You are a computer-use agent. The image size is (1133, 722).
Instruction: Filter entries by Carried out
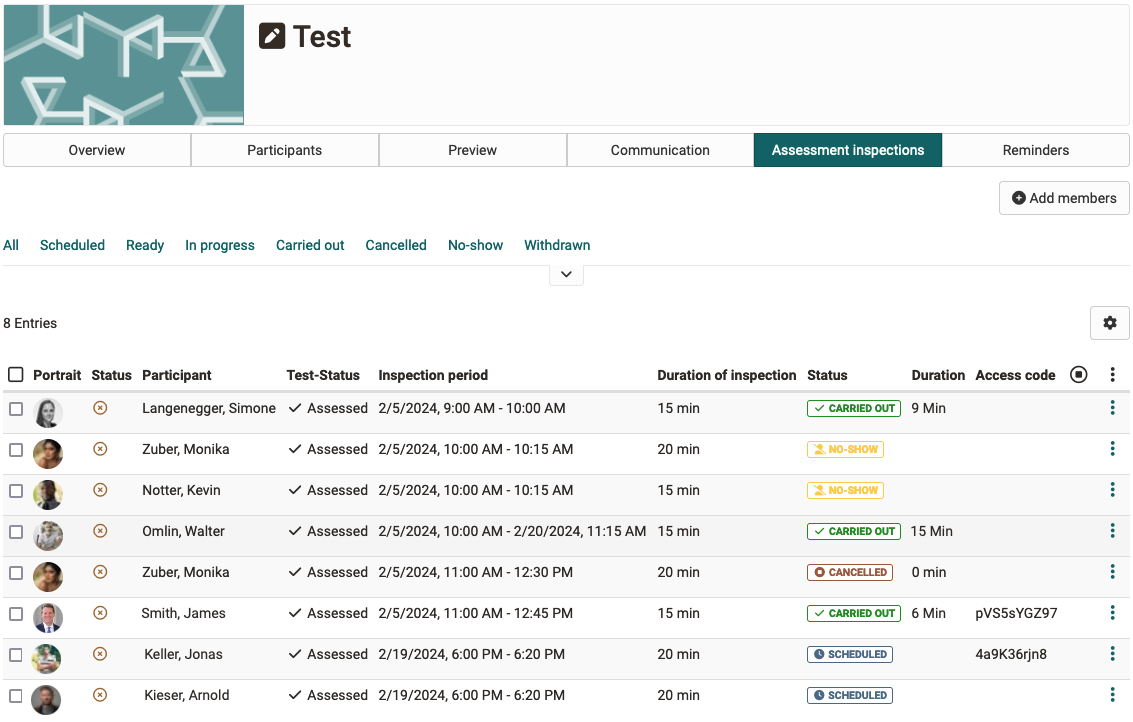[310, 245]
